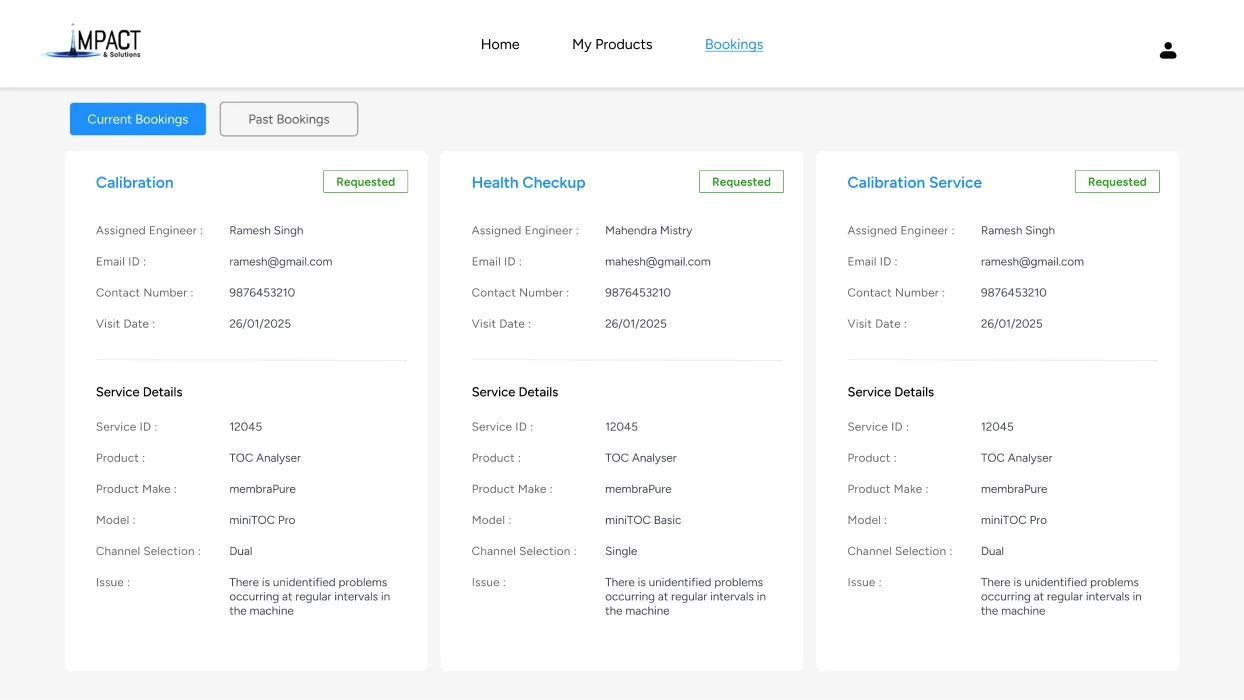Open the Health Checkup booking title
The image size is (1244, 700).
tap(528, 182)
